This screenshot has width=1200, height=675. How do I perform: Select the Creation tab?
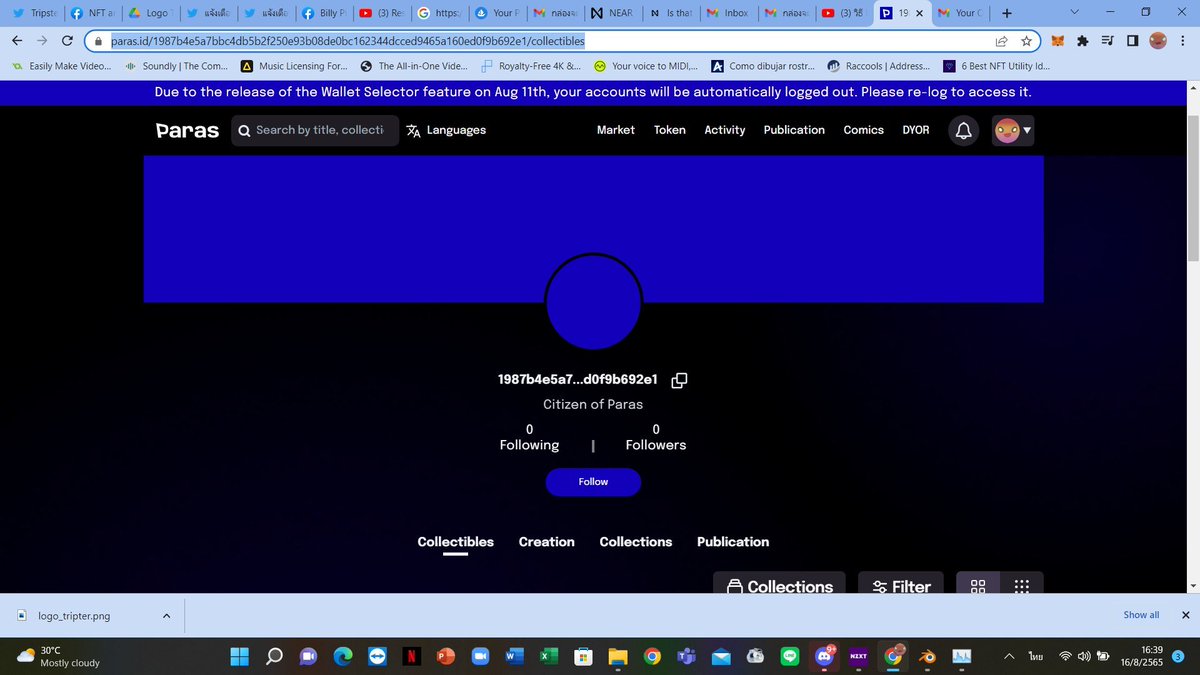pyautogui.click(x=546, y=542)
